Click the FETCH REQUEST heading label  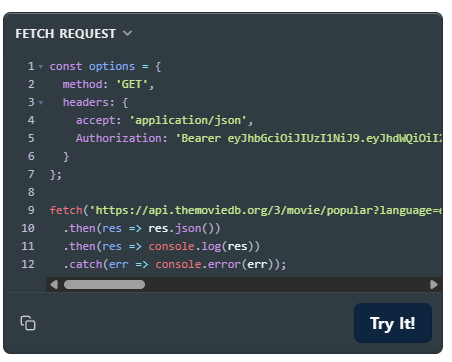(x=66, y=33)
